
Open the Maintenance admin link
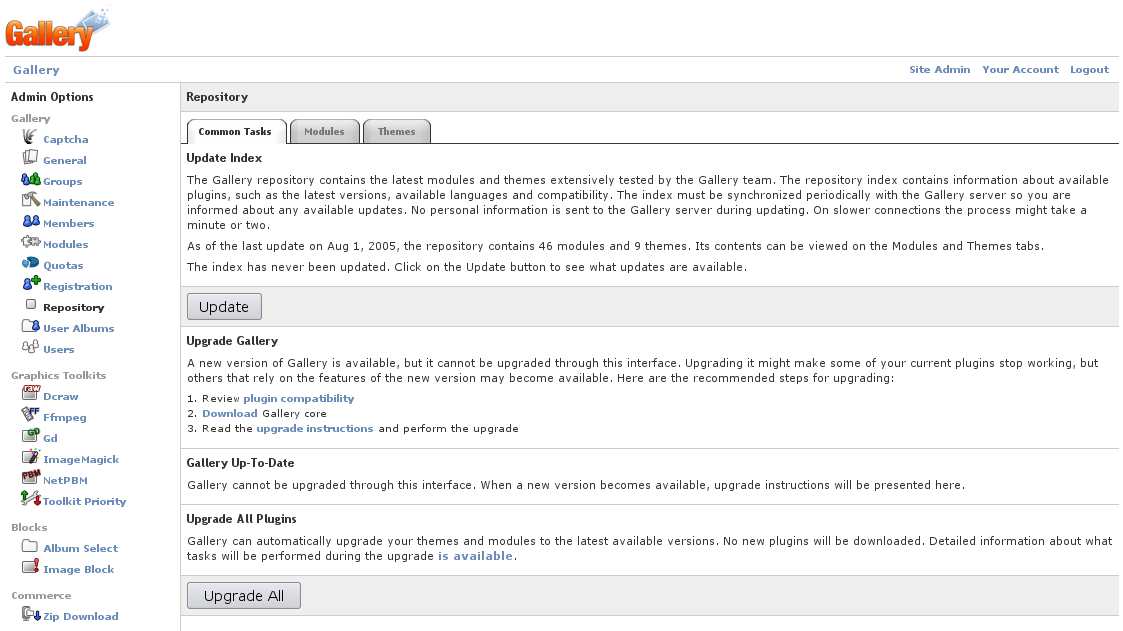78,203
